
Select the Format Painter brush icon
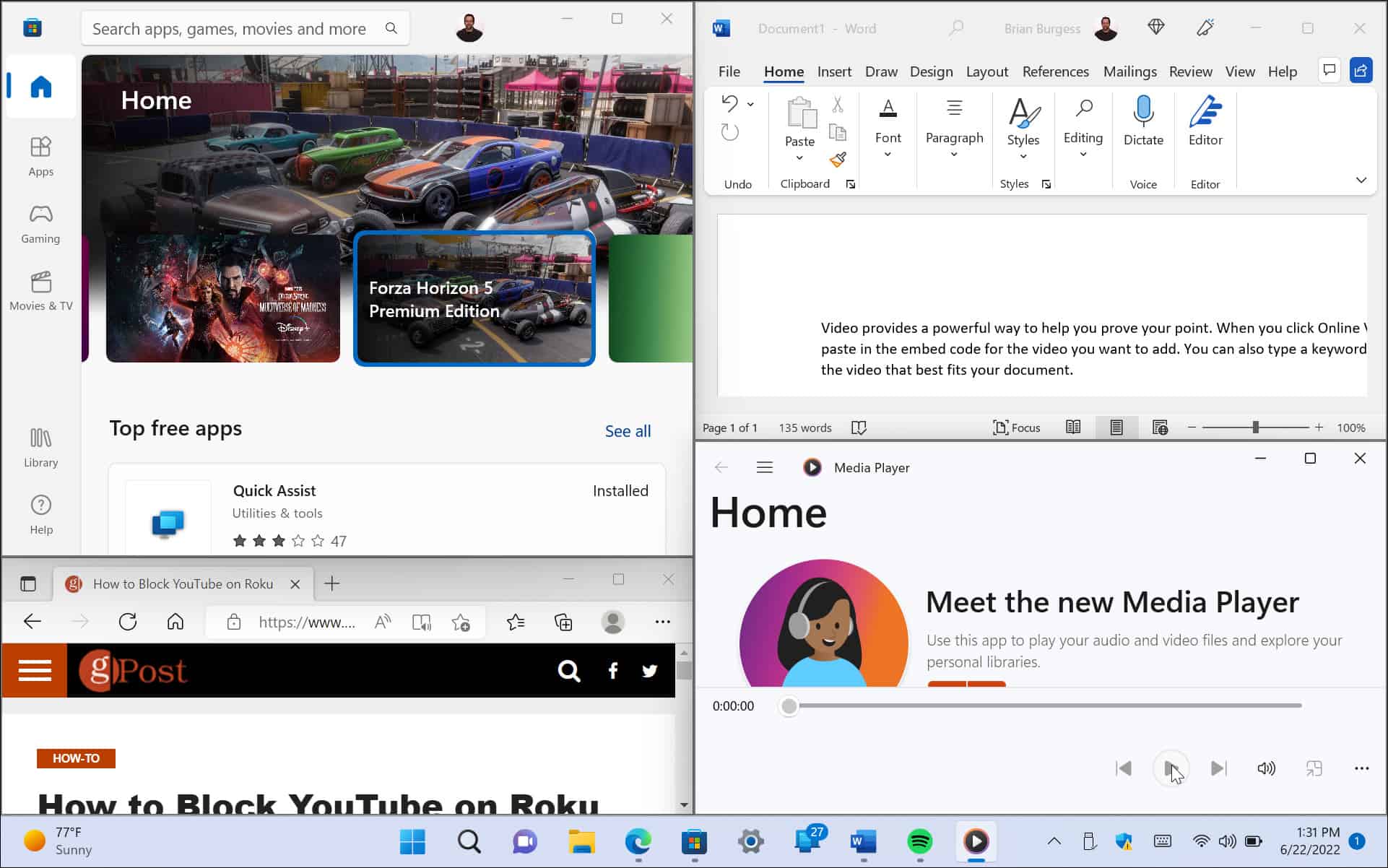(x=838, y=160)
